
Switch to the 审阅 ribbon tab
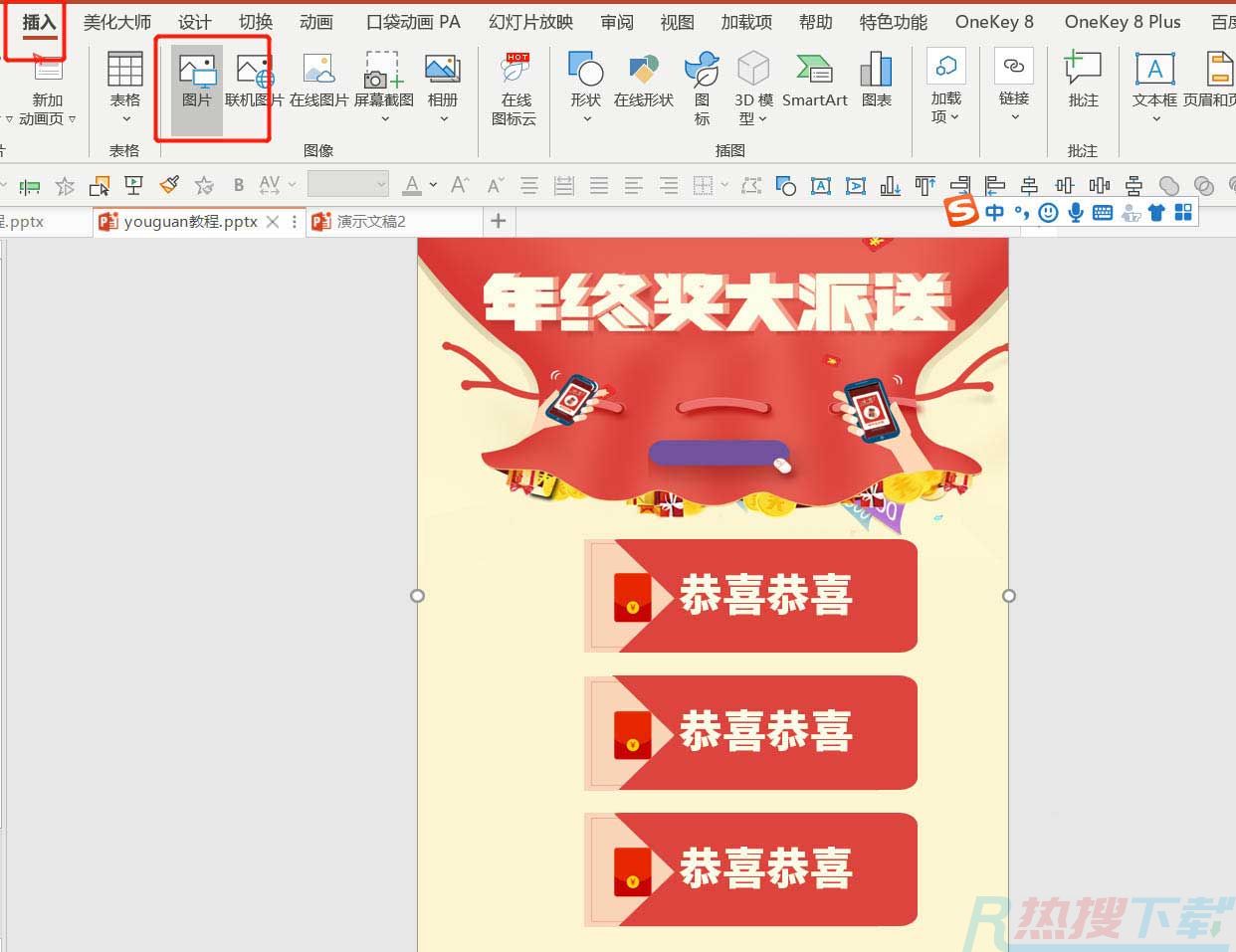(x=617, y=22)
